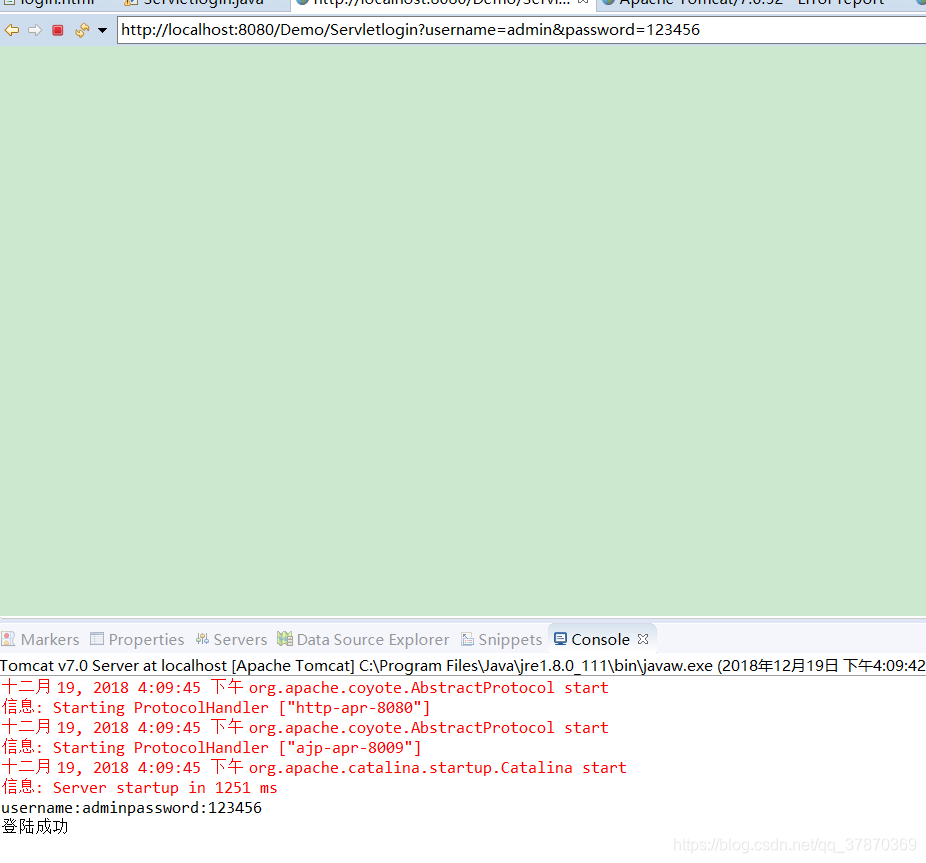Click the 登陆成功 console output

click(x=35, y=827)
